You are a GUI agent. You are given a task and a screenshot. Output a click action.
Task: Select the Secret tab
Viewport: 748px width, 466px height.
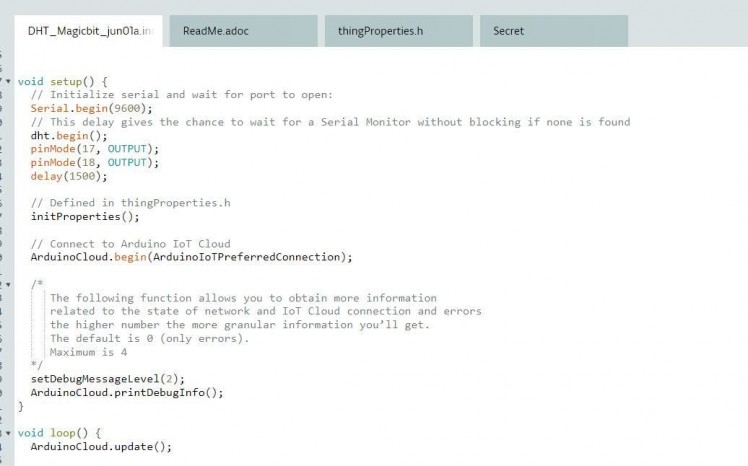point(509,31)
